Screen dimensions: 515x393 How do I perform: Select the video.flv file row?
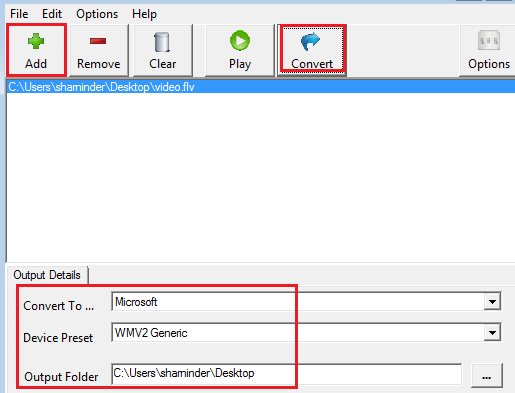tap(261, 87)
